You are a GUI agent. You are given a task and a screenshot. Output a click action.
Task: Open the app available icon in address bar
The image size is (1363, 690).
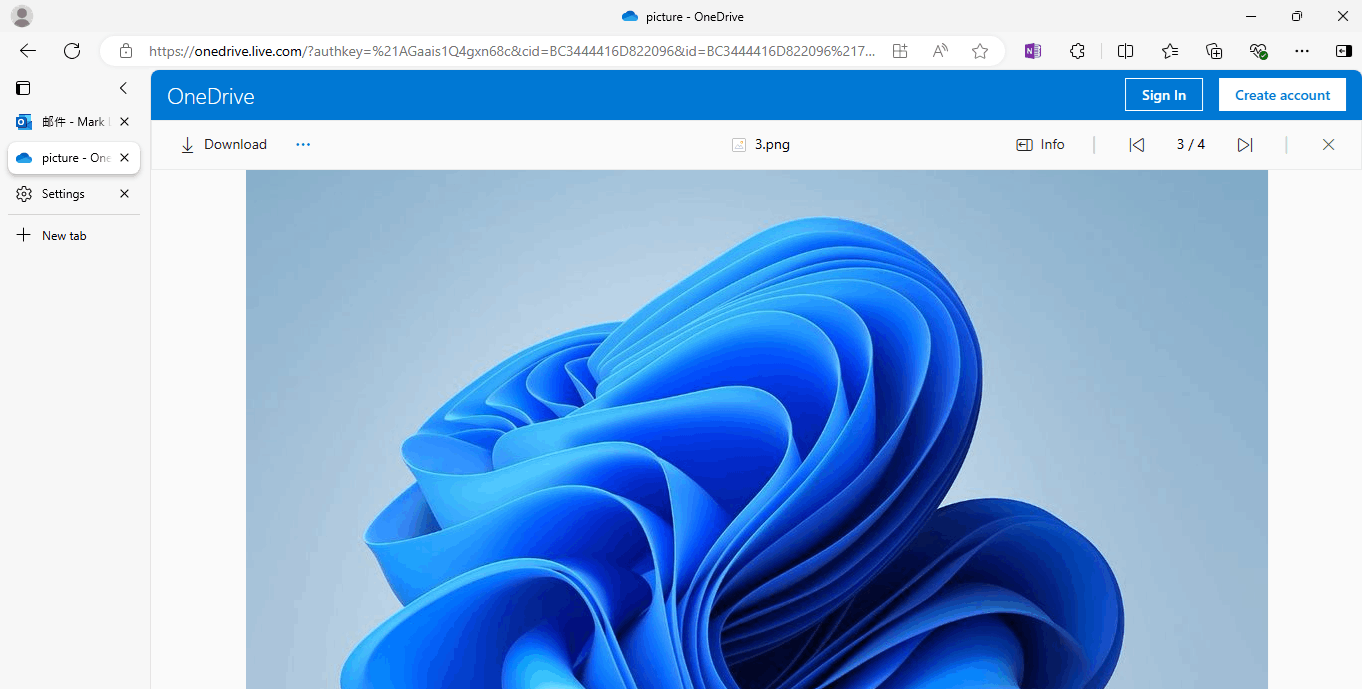pos(900,51)
